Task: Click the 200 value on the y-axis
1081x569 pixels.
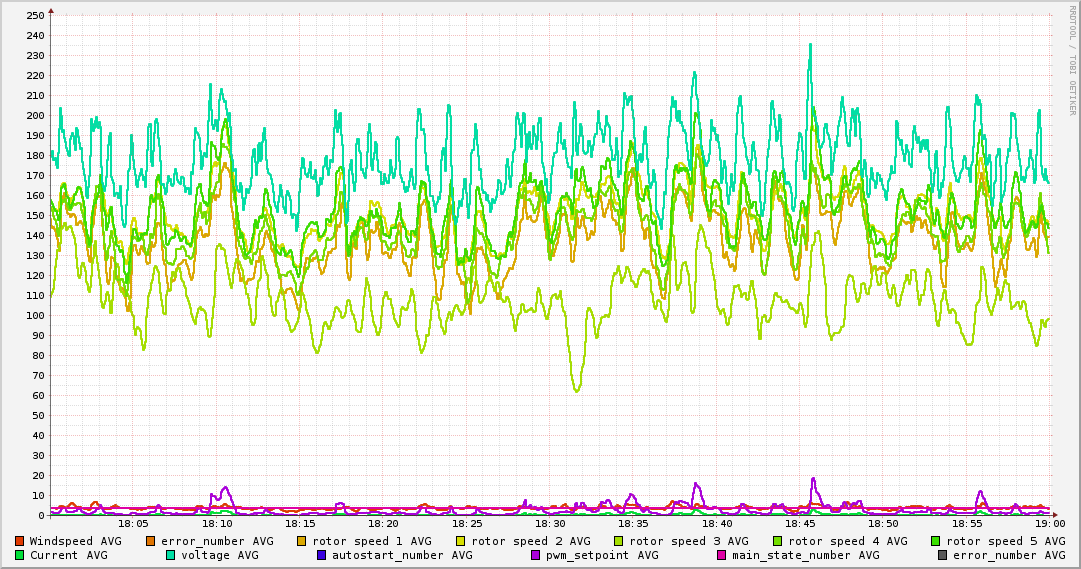Action: point(34,115)
